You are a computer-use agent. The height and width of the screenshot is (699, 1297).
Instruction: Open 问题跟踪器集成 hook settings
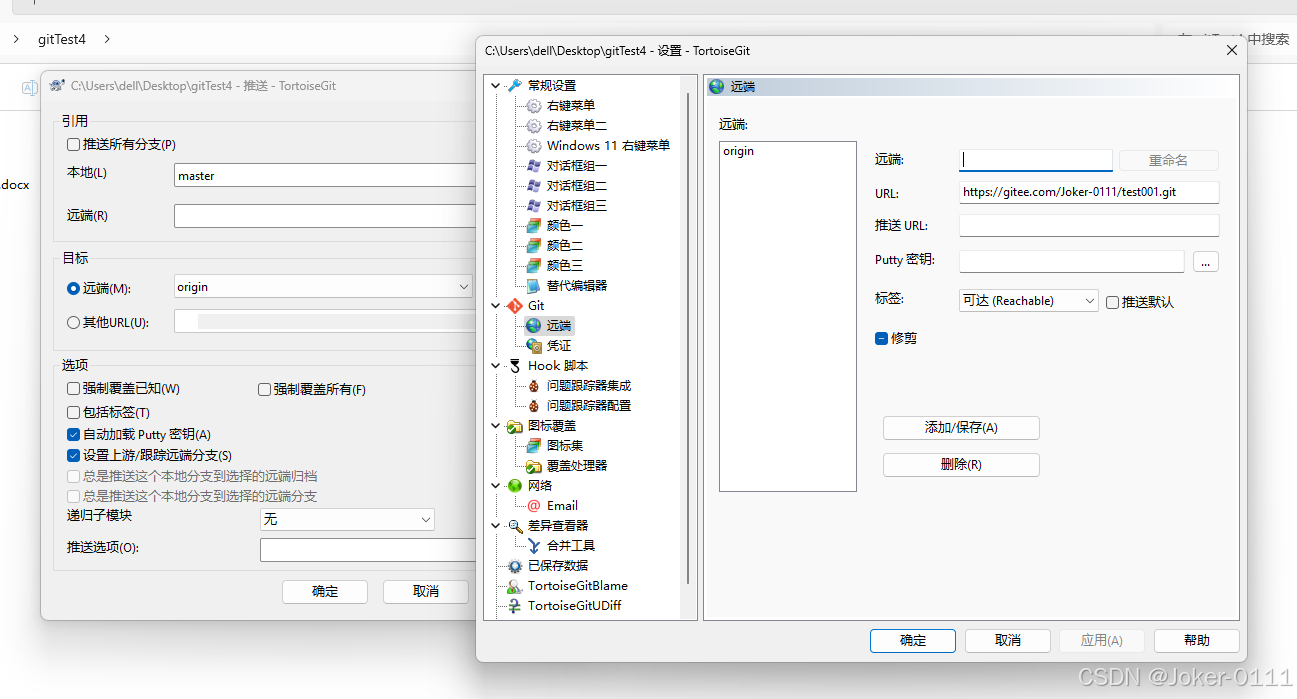point(534,385)
